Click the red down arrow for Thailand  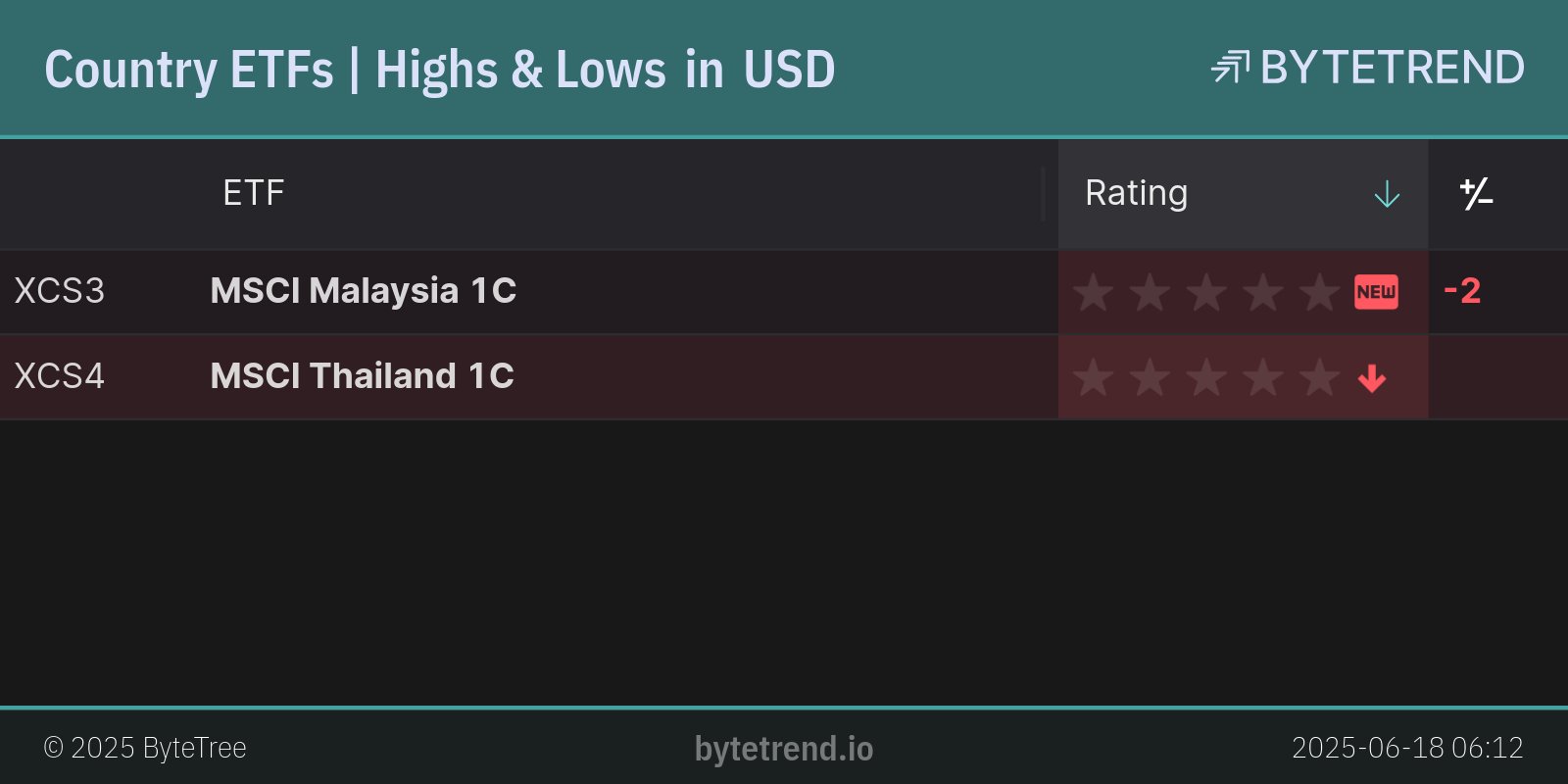pos(1372,378)
